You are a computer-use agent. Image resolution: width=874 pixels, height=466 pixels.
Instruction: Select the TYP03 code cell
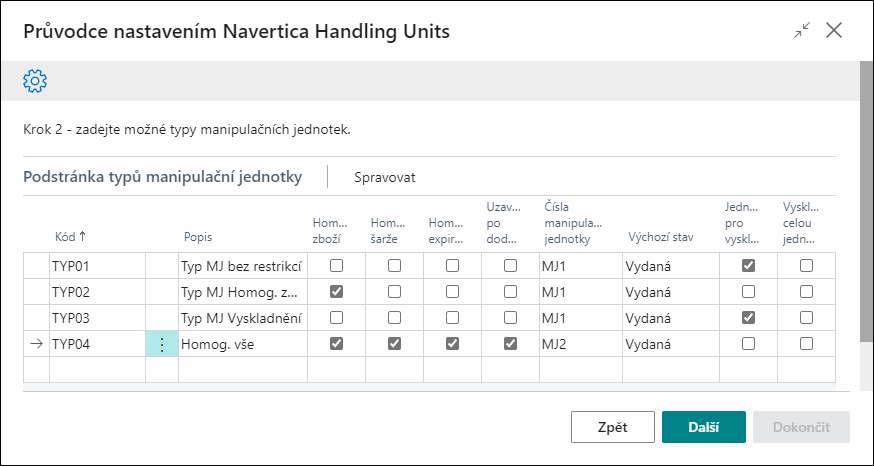tap(98, 318)
